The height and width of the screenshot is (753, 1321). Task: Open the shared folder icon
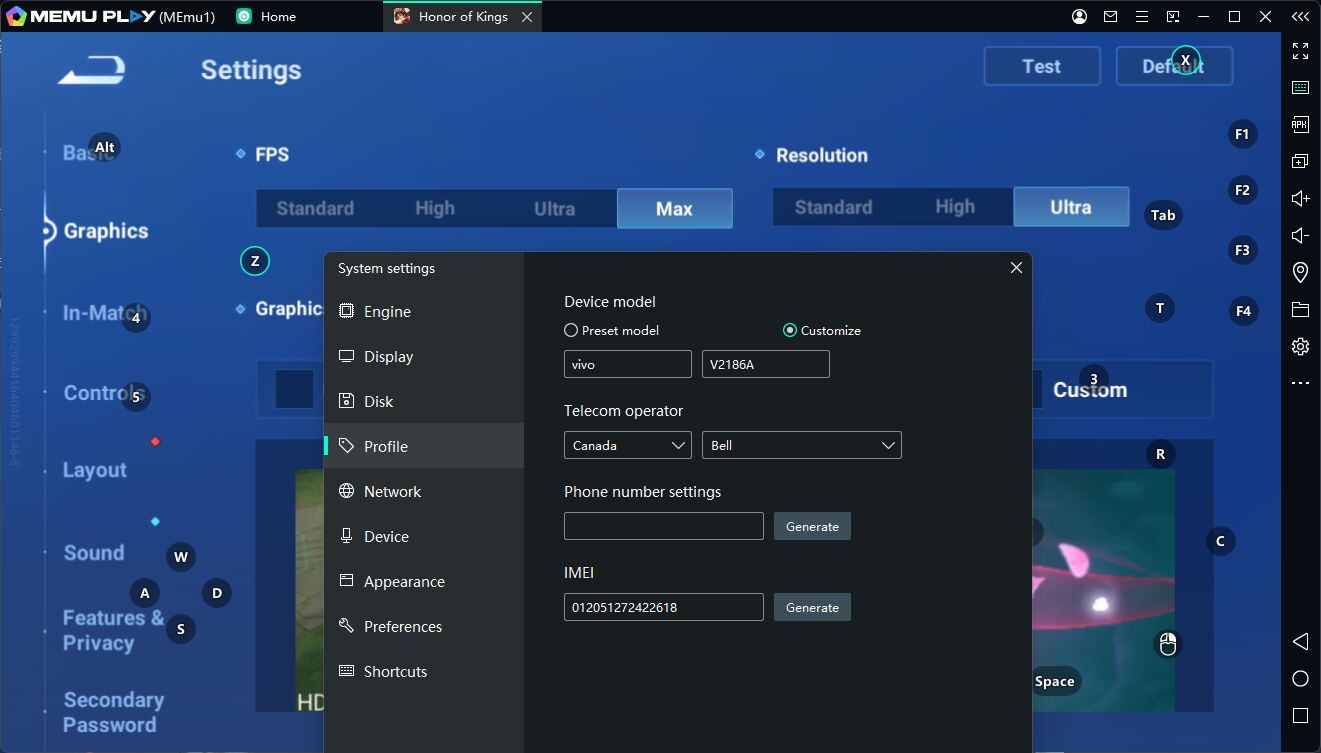coord(1300,310)
